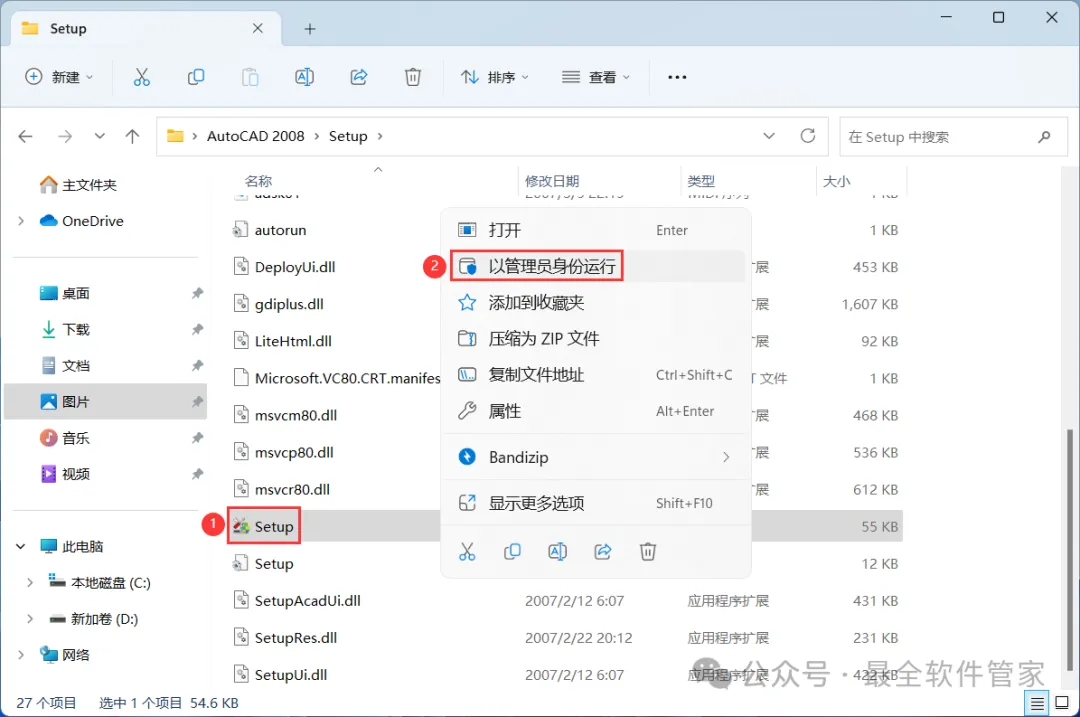
Task: Open the 排序 sort dropdown
Action: coord(495,77)
